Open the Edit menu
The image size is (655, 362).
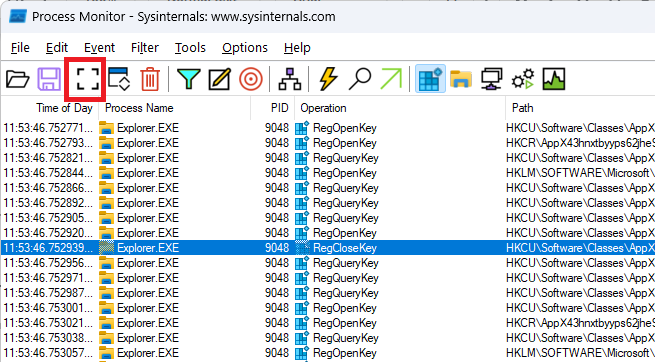(57, 48)
